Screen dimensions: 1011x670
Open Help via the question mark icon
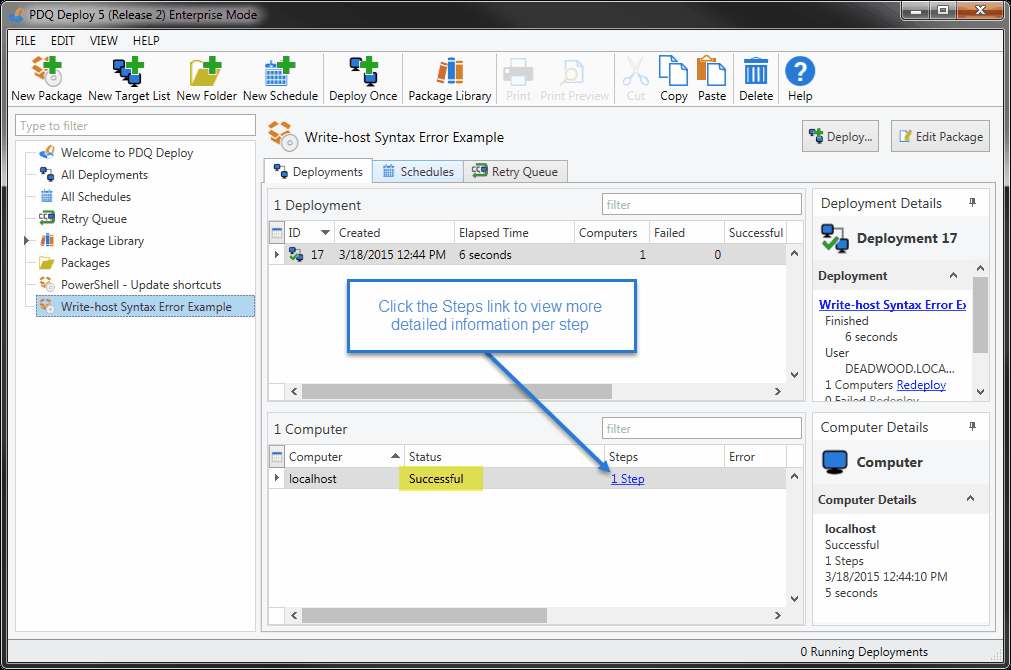point(800,71)
